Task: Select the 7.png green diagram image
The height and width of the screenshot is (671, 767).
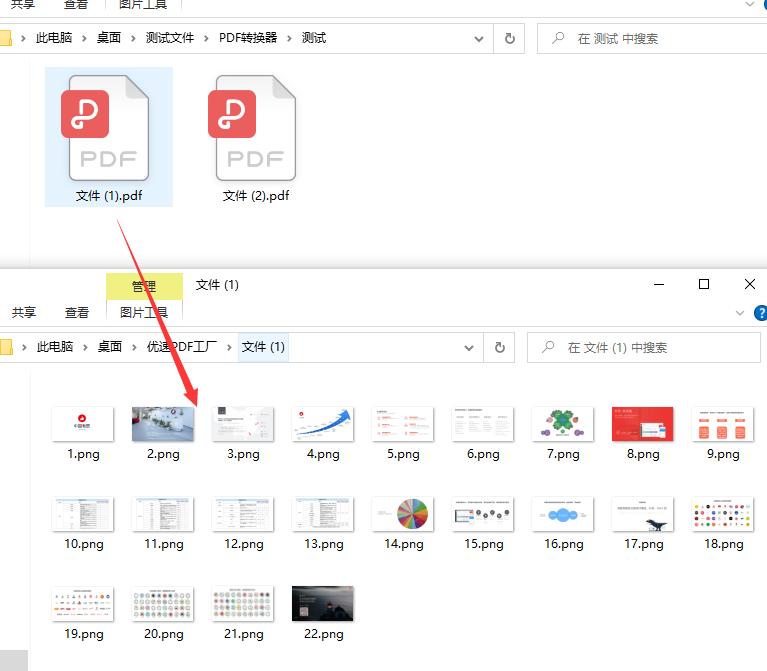Action: (x=563, y=424)
